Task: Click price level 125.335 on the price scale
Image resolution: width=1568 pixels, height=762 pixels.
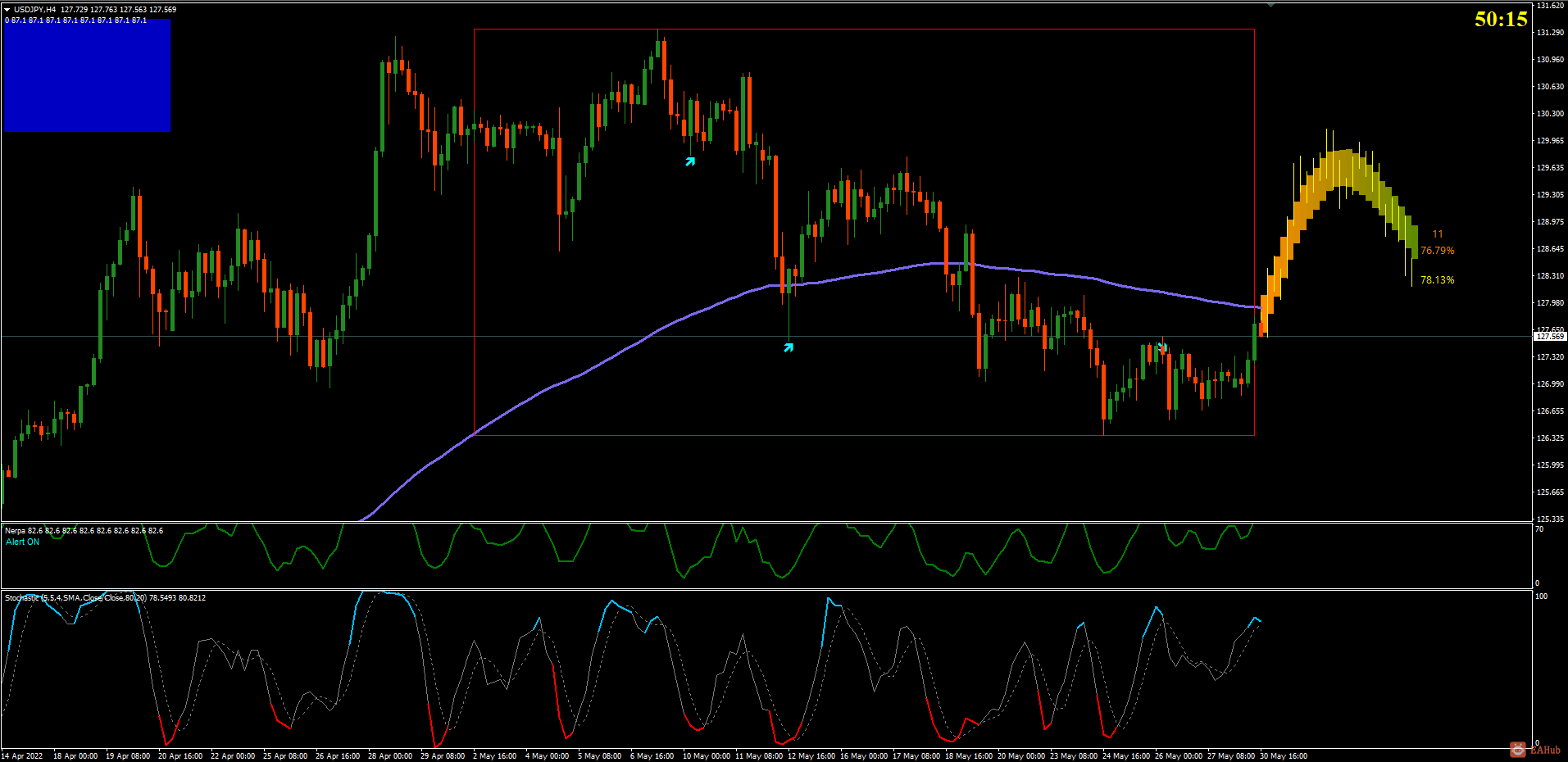Action: click(1550, 519)
